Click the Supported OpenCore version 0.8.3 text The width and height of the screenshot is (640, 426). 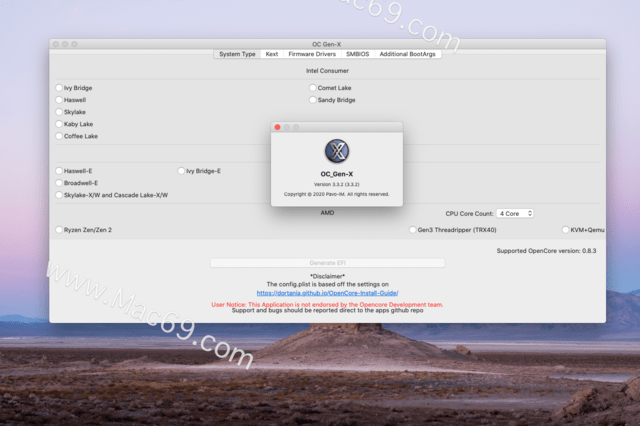pos(546,251)
